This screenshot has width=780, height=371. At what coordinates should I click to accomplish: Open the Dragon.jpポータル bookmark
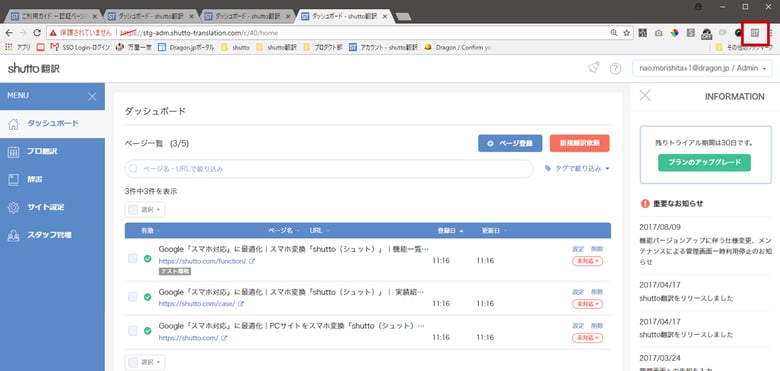click(x=186, y=48)
